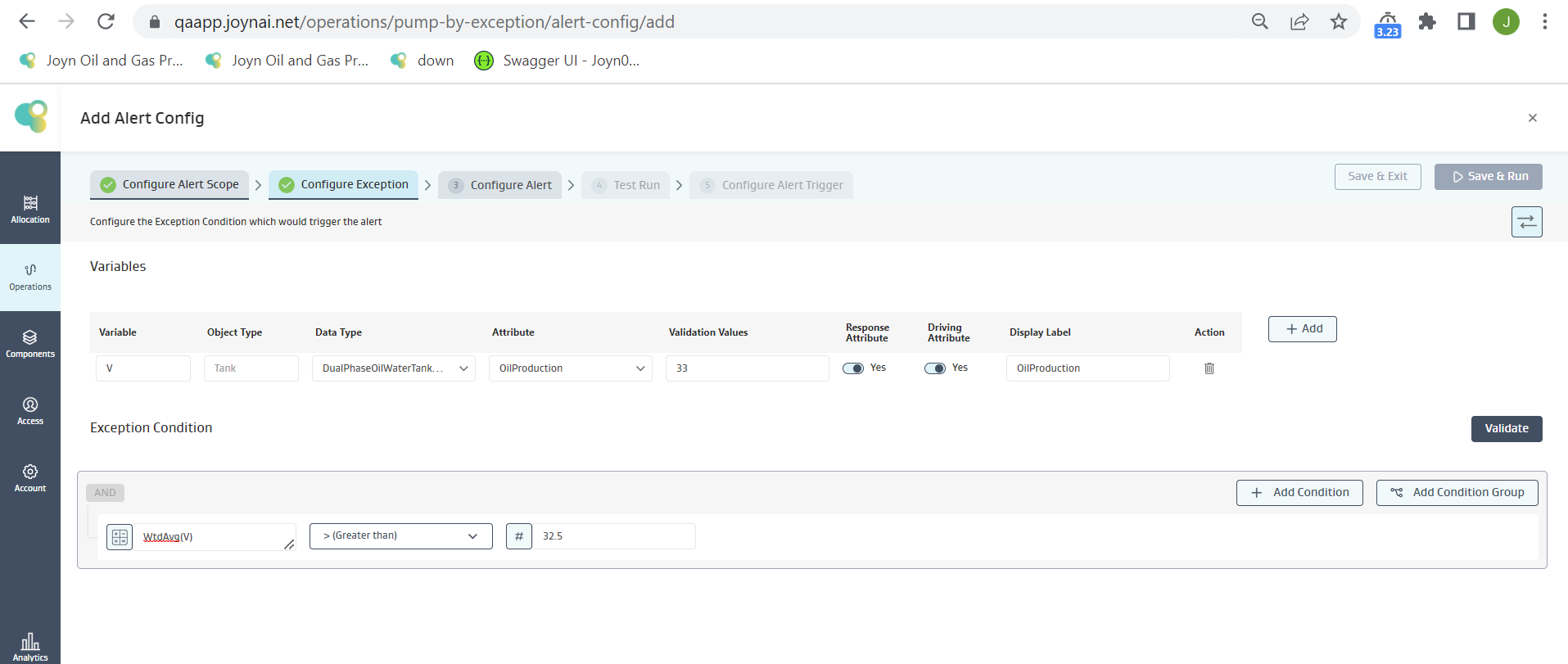Open Allocation in the sidebar
The height and width of the screenshot is (664, 1568).
coord(30,209)
